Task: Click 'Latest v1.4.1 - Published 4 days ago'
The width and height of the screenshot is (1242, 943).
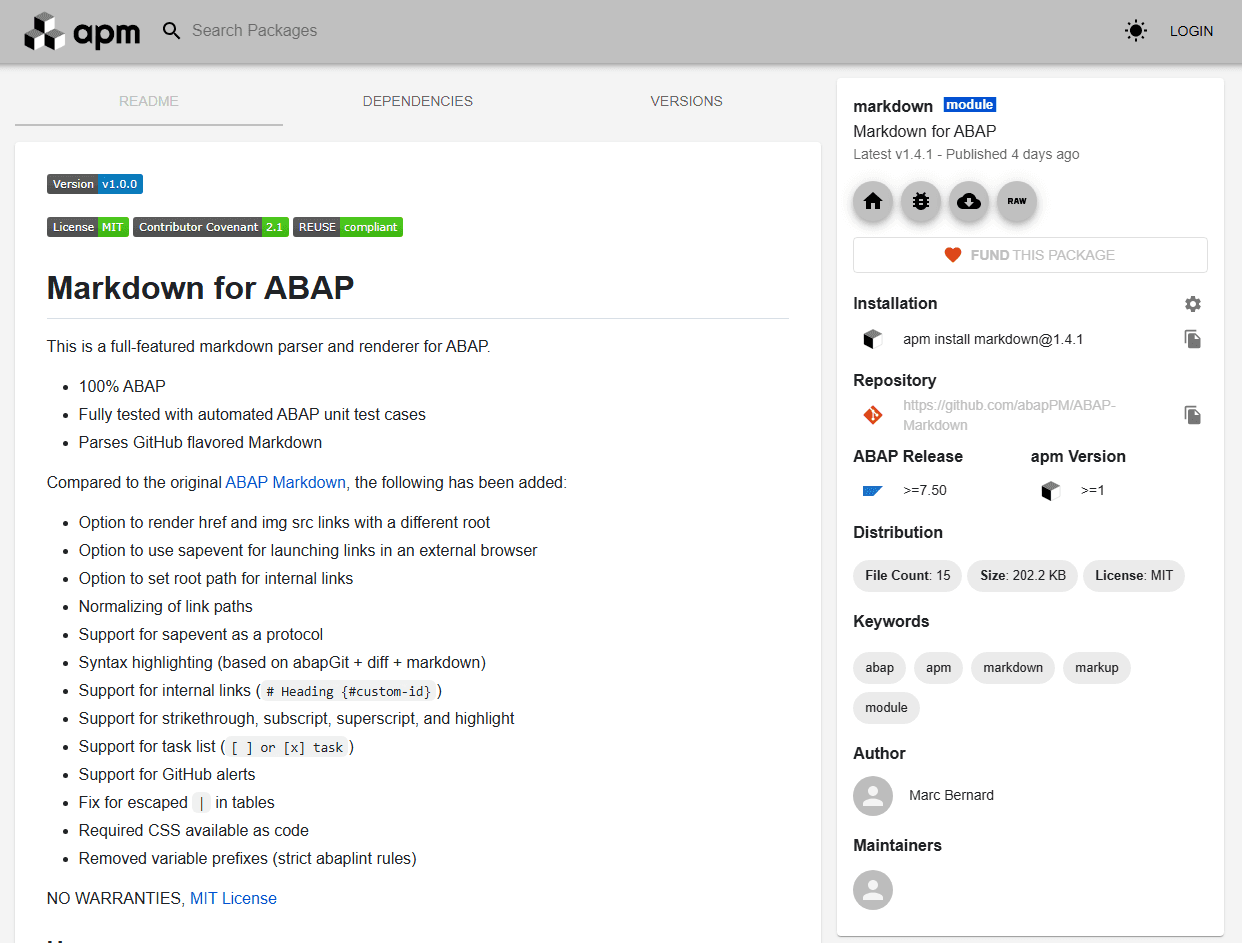Action: pyautogui.click(x=966, y=154)
